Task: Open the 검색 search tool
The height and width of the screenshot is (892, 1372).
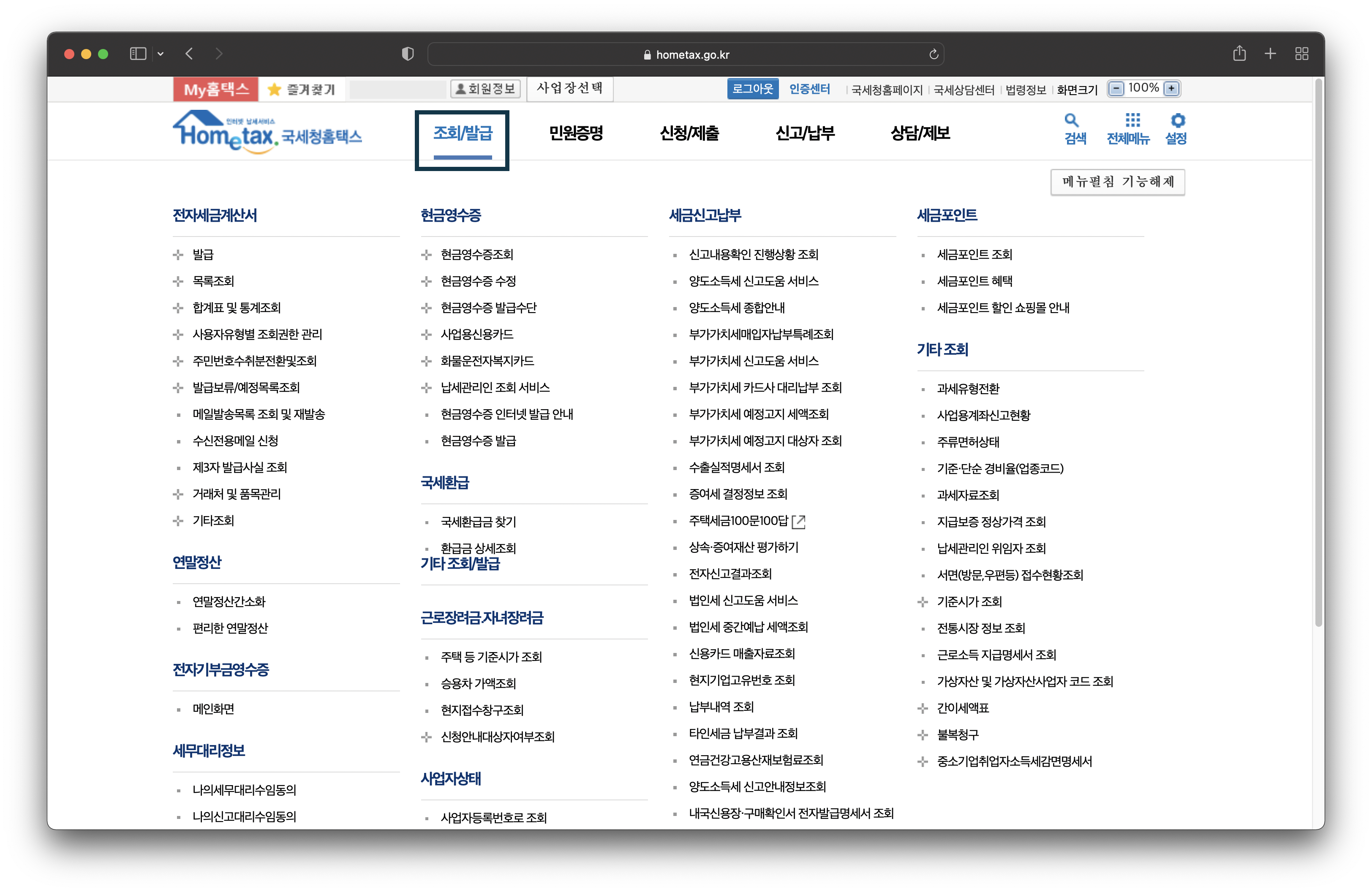Action: click(x=1073, y=128)
